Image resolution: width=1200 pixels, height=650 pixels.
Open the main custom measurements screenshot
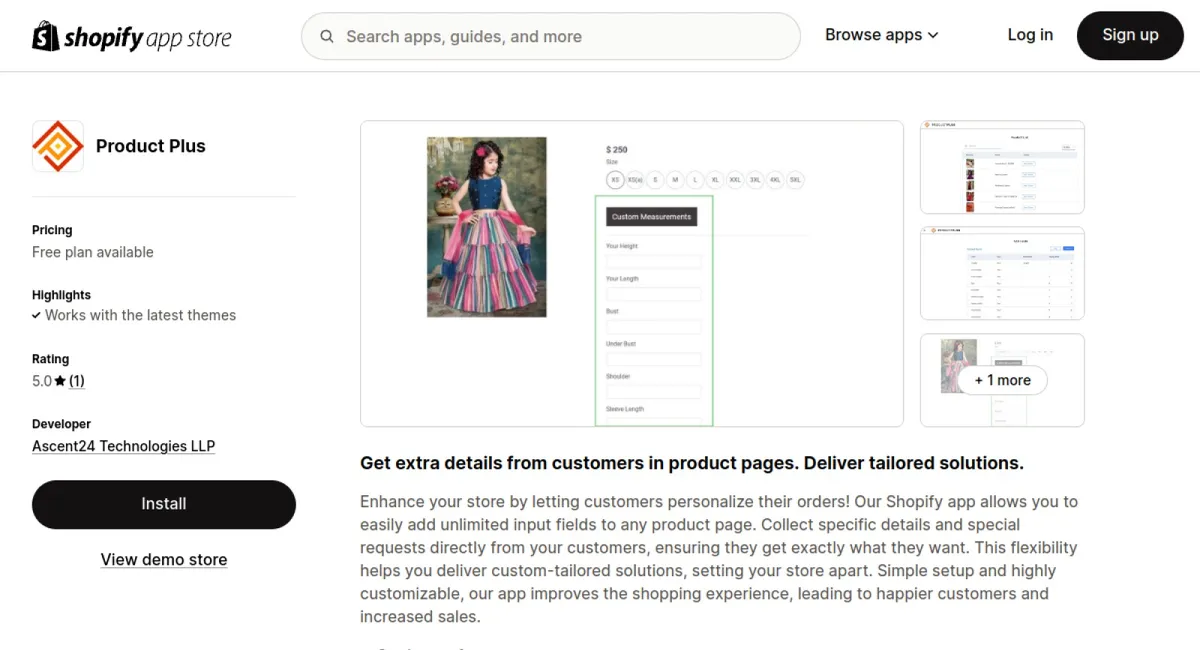(632, 274)
